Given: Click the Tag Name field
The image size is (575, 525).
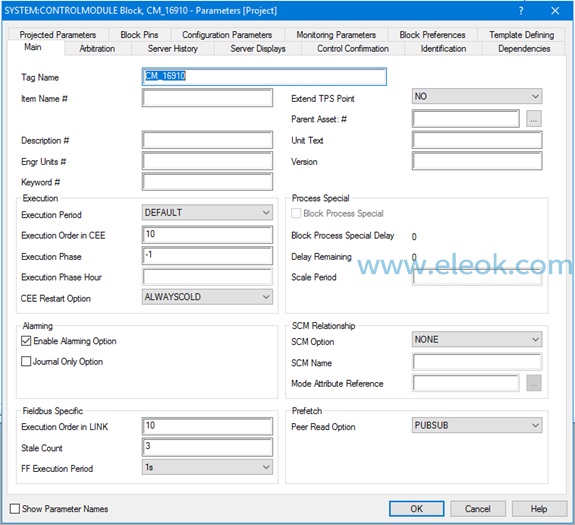Looking at the screenshot, I should [x=264, y=76].
